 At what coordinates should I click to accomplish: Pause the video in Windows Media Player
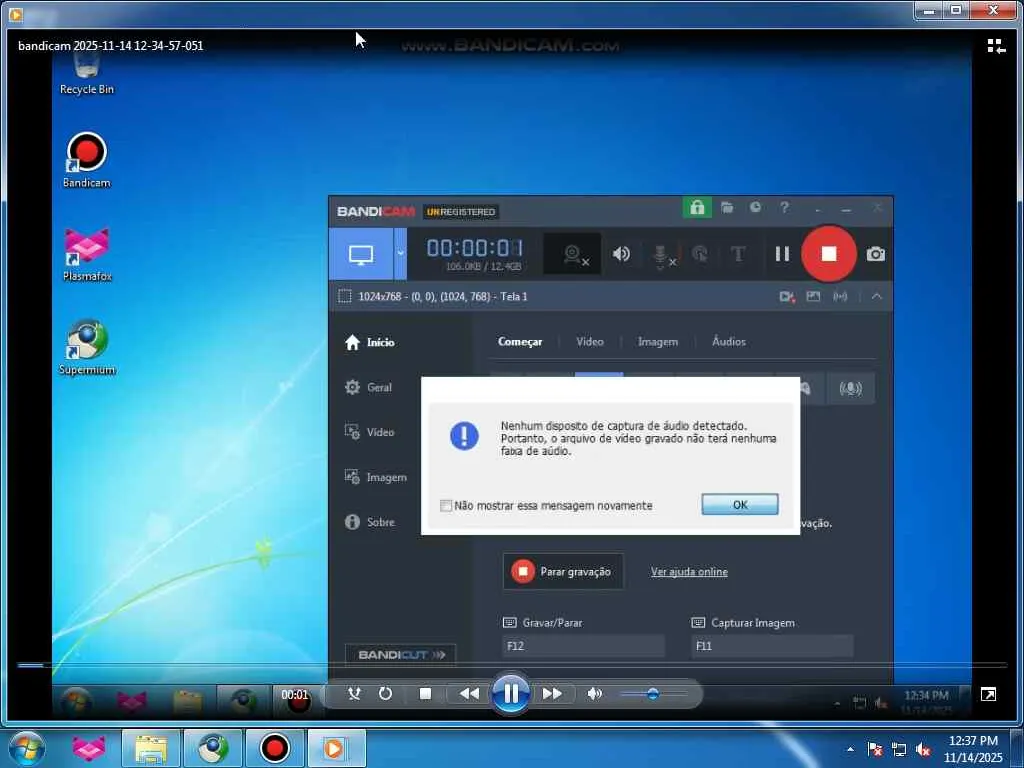point(511,693)
